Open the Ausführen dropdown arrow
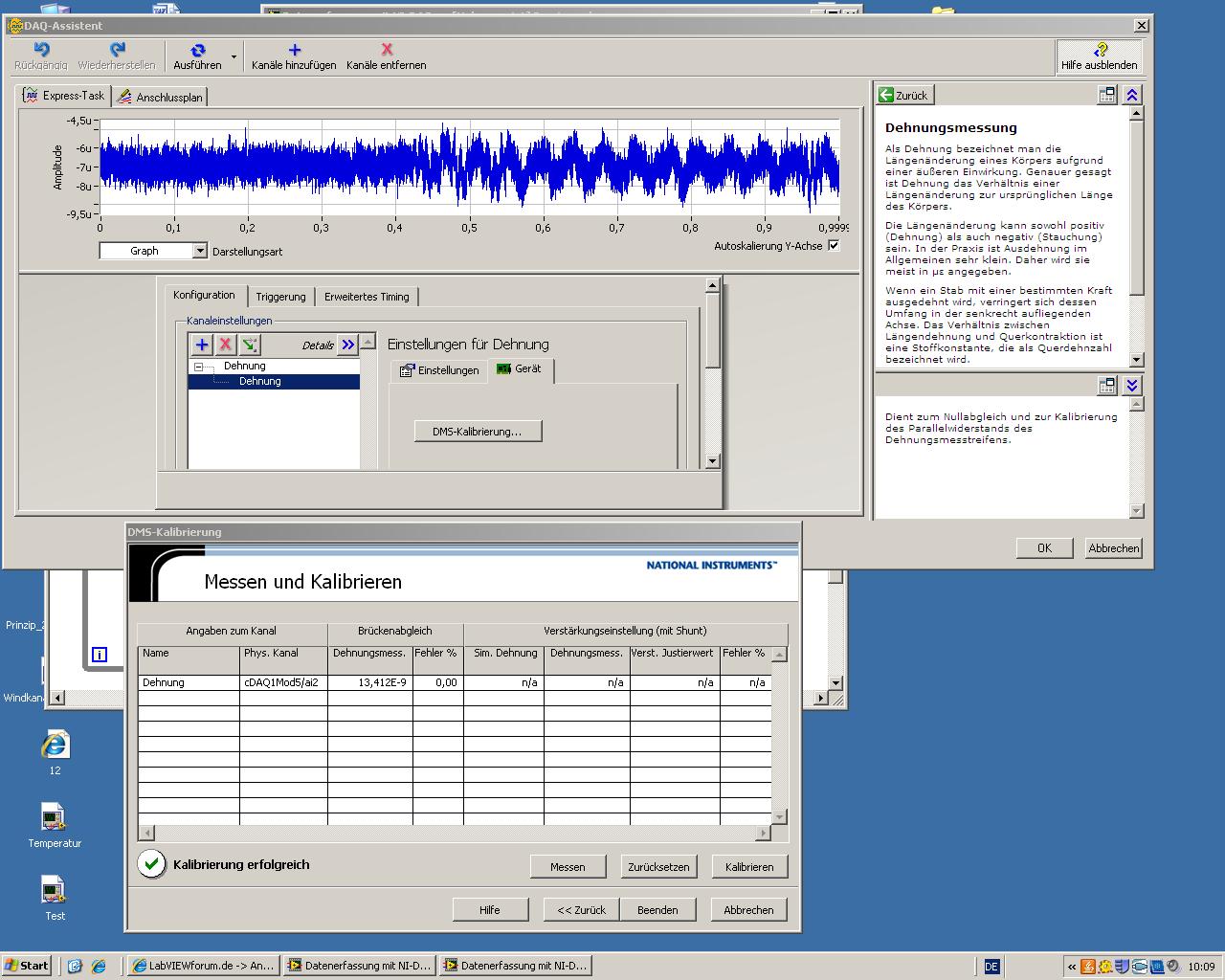This screenshot has width=1225, height=980. point(234,57)
